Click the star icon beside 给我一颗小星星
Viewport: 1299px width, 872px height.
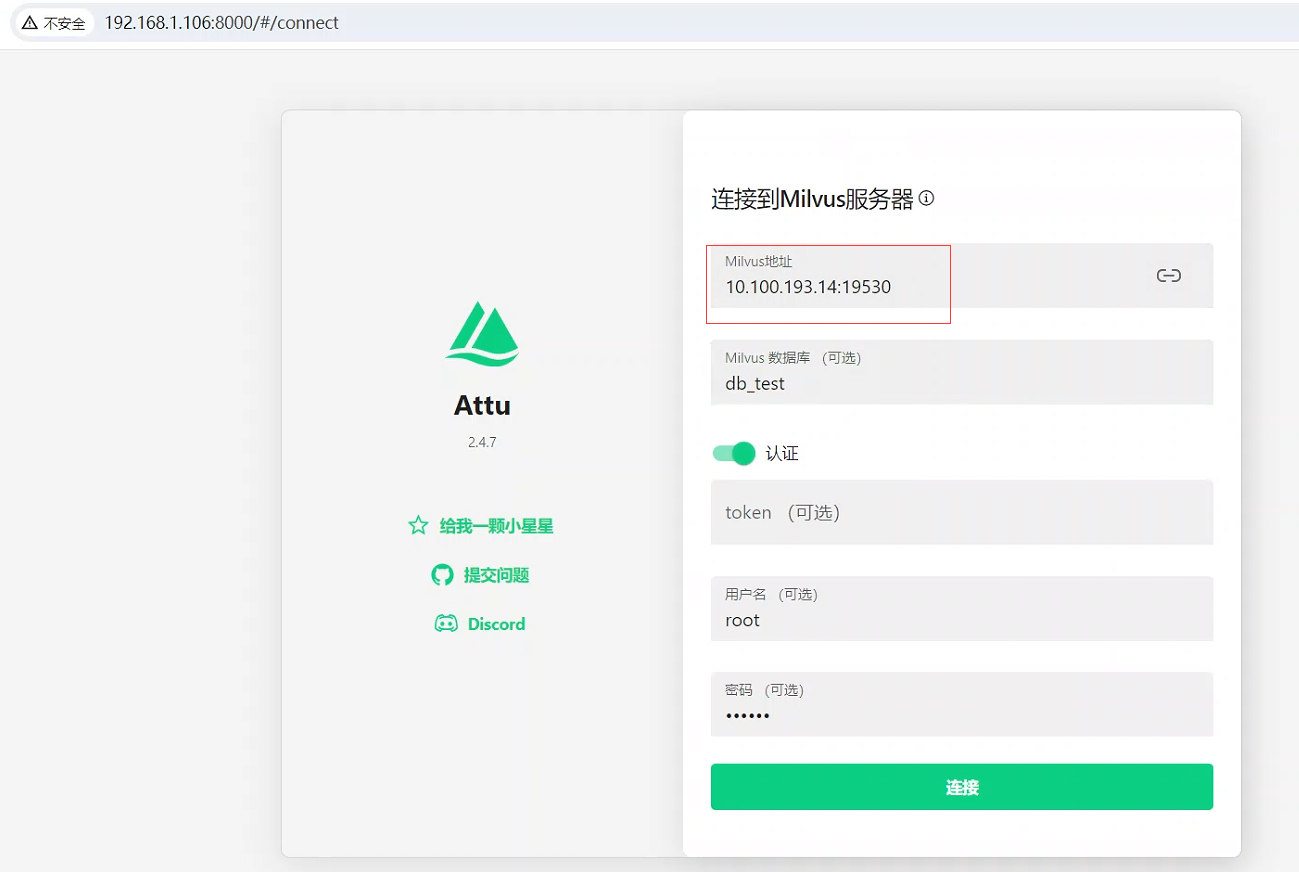point(418,525)
